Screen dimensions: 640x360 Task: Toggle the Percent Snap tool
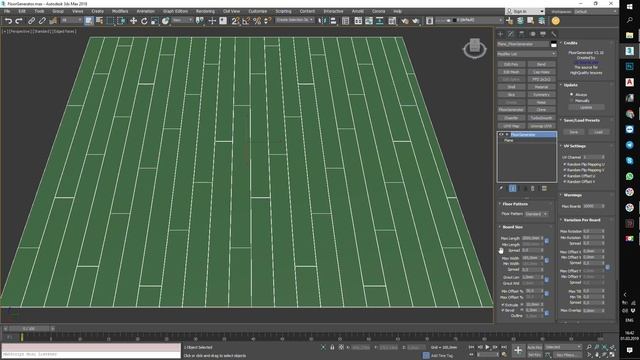[257, 21]
